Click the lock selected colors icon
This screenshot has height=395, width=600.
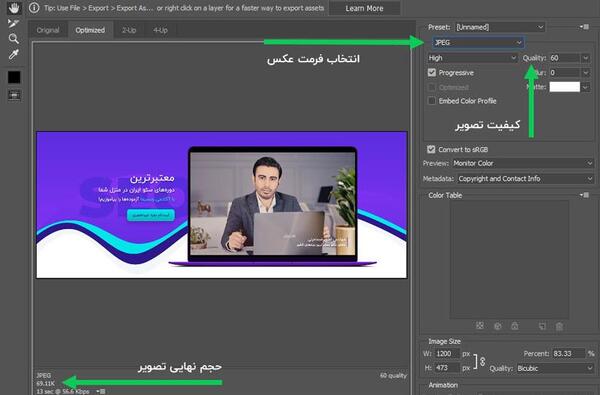(x=515, y=326)
